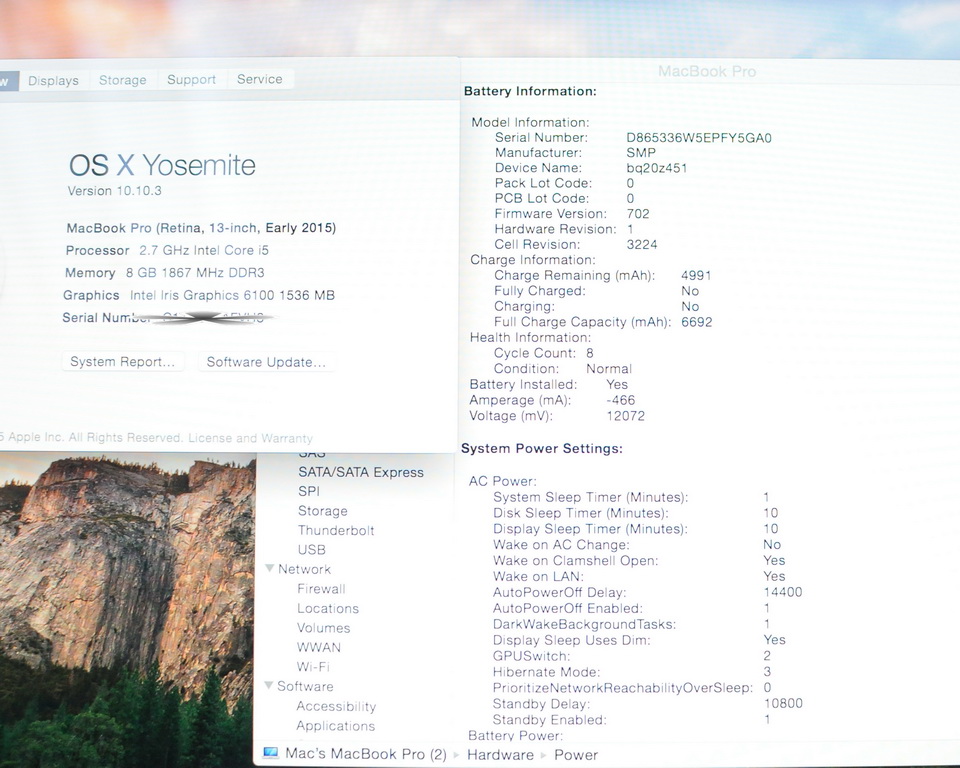
Task: Click AutoPowerOff Delay value 14400
Action: (783, 592)
